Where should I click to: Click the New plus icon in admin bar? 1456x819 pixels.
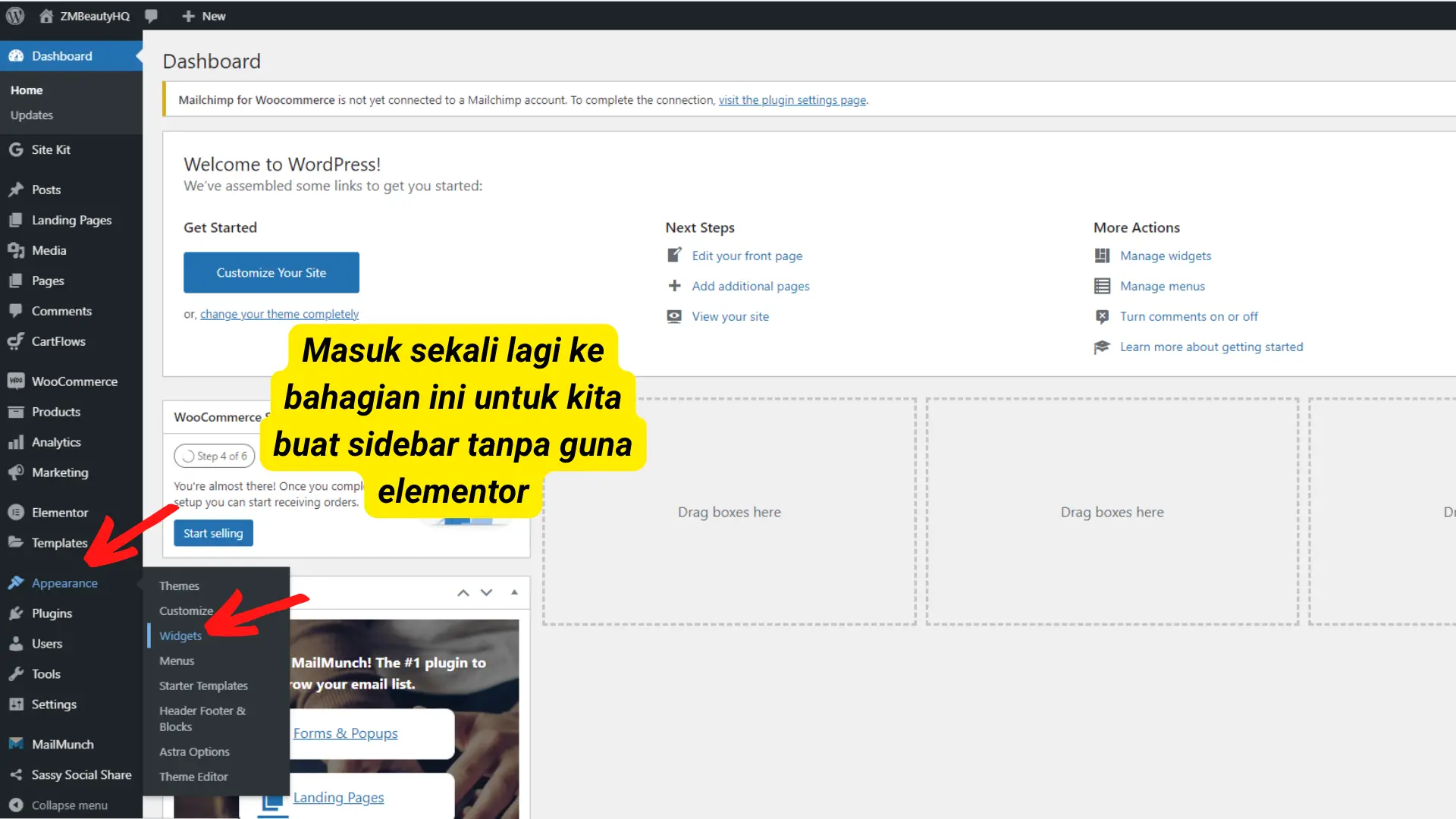(x=188, y=16)
